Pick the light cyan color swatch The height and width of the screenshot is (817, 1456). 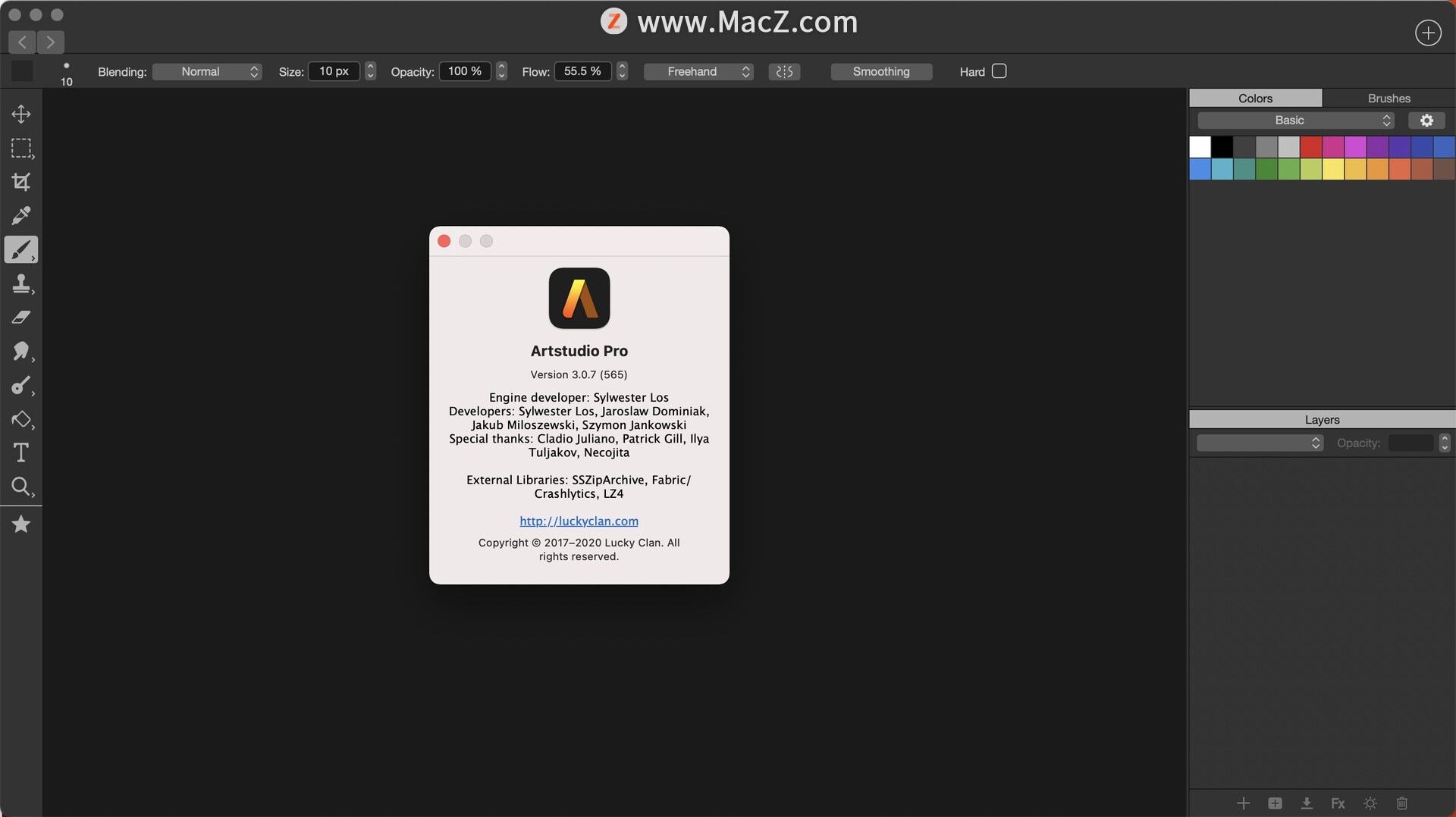click(1222, 169)
